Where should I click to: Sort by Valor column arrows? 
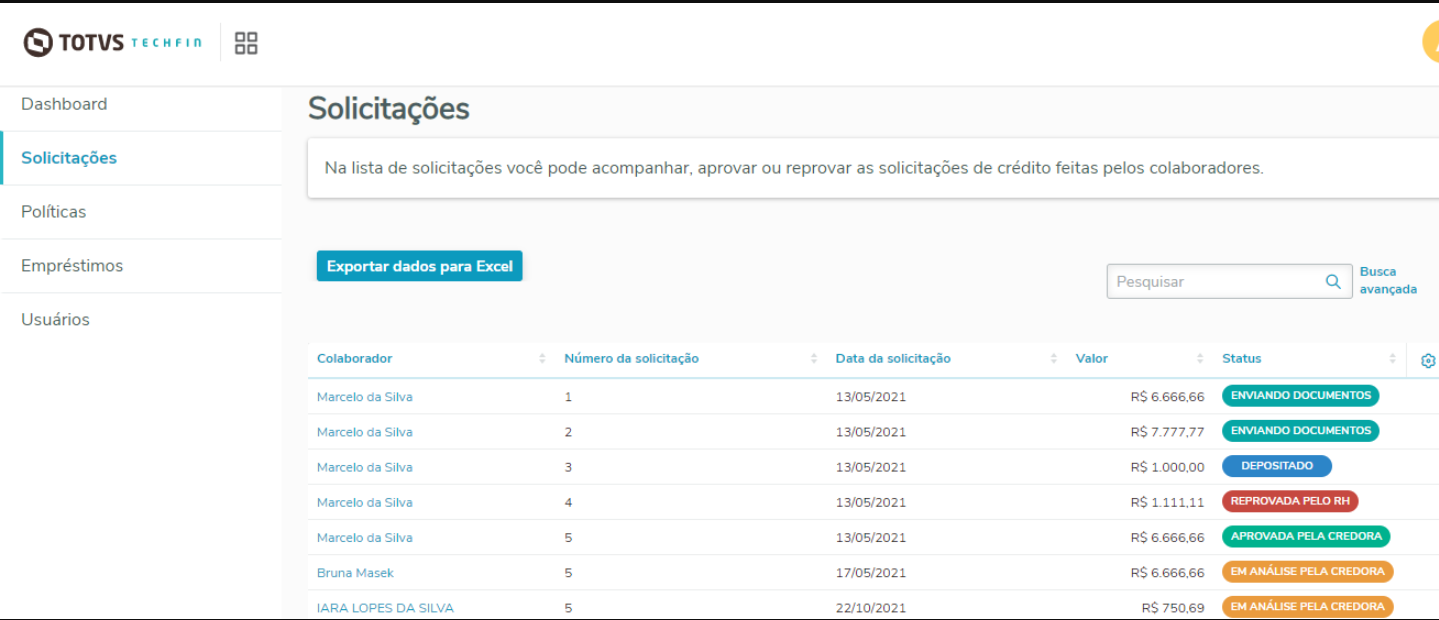point(1200,359)
